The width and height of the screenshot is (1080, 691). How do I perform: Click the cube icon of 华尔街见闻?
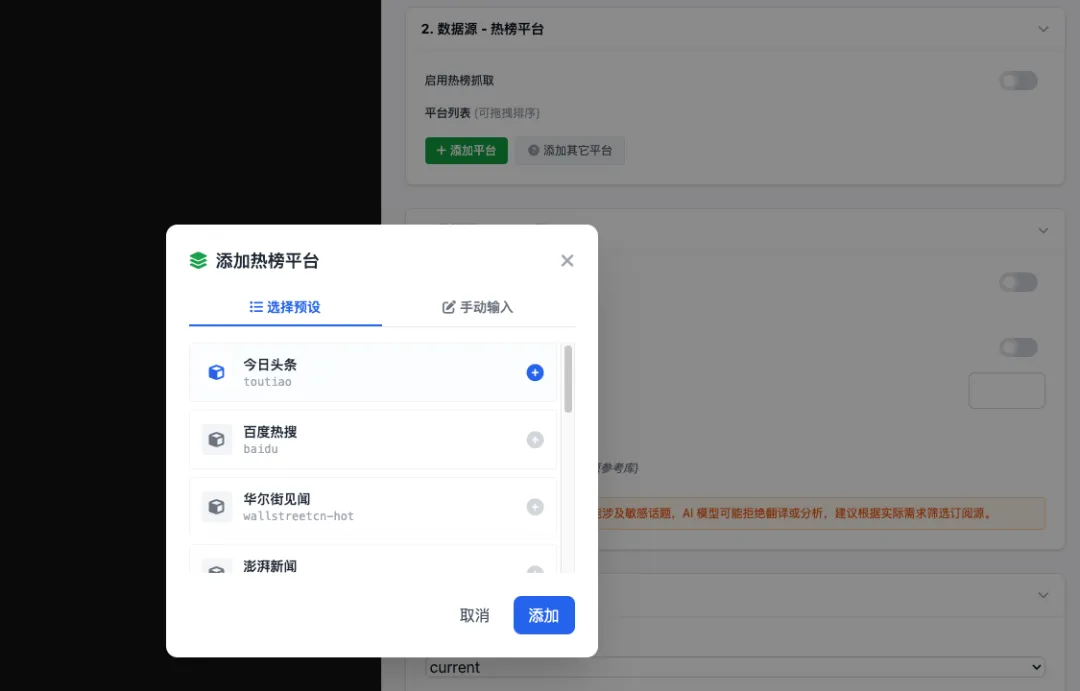216,507
